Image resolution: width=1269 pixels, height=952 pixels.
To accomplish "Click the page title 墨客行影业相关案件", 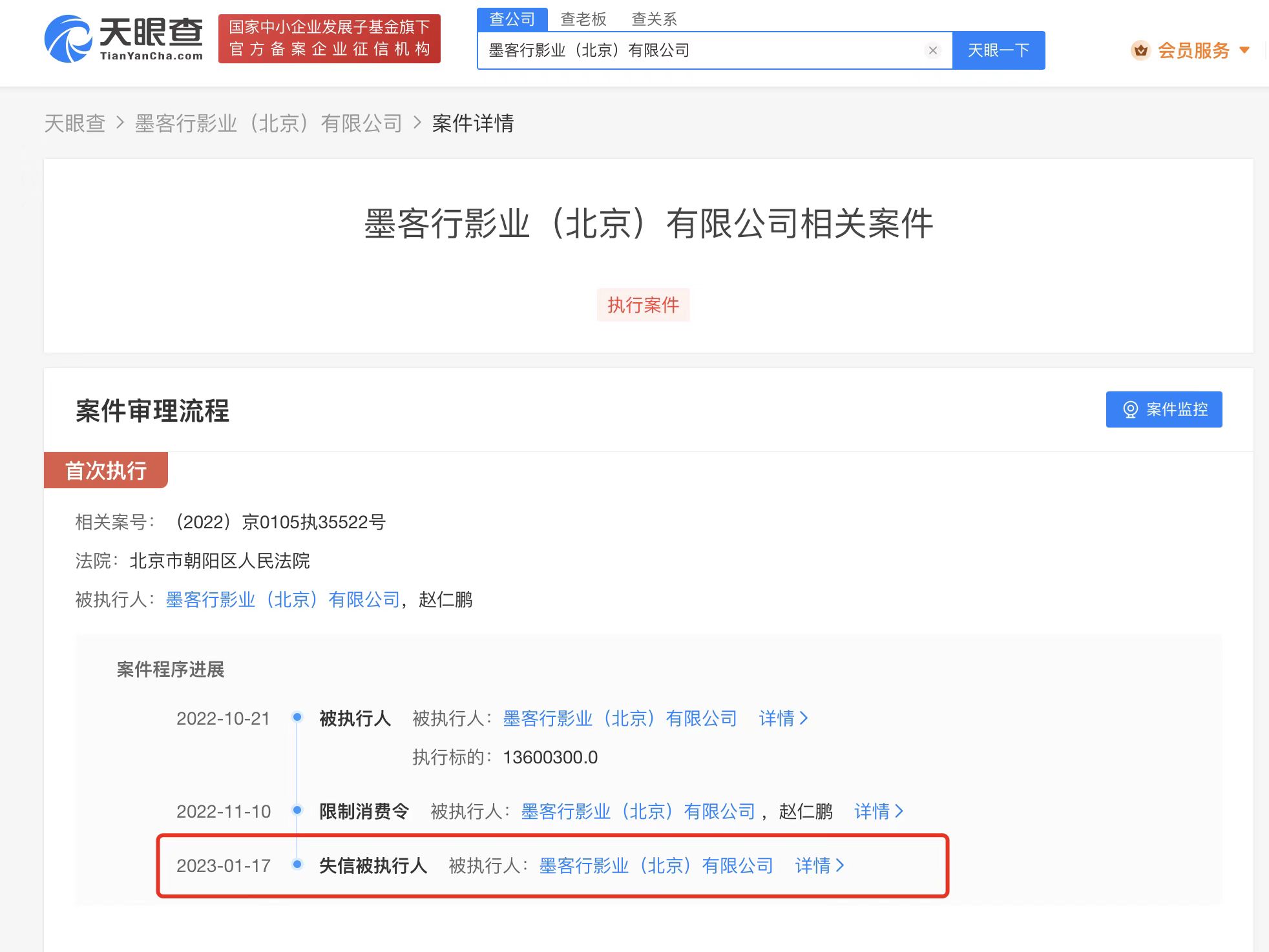I will 649,223.
